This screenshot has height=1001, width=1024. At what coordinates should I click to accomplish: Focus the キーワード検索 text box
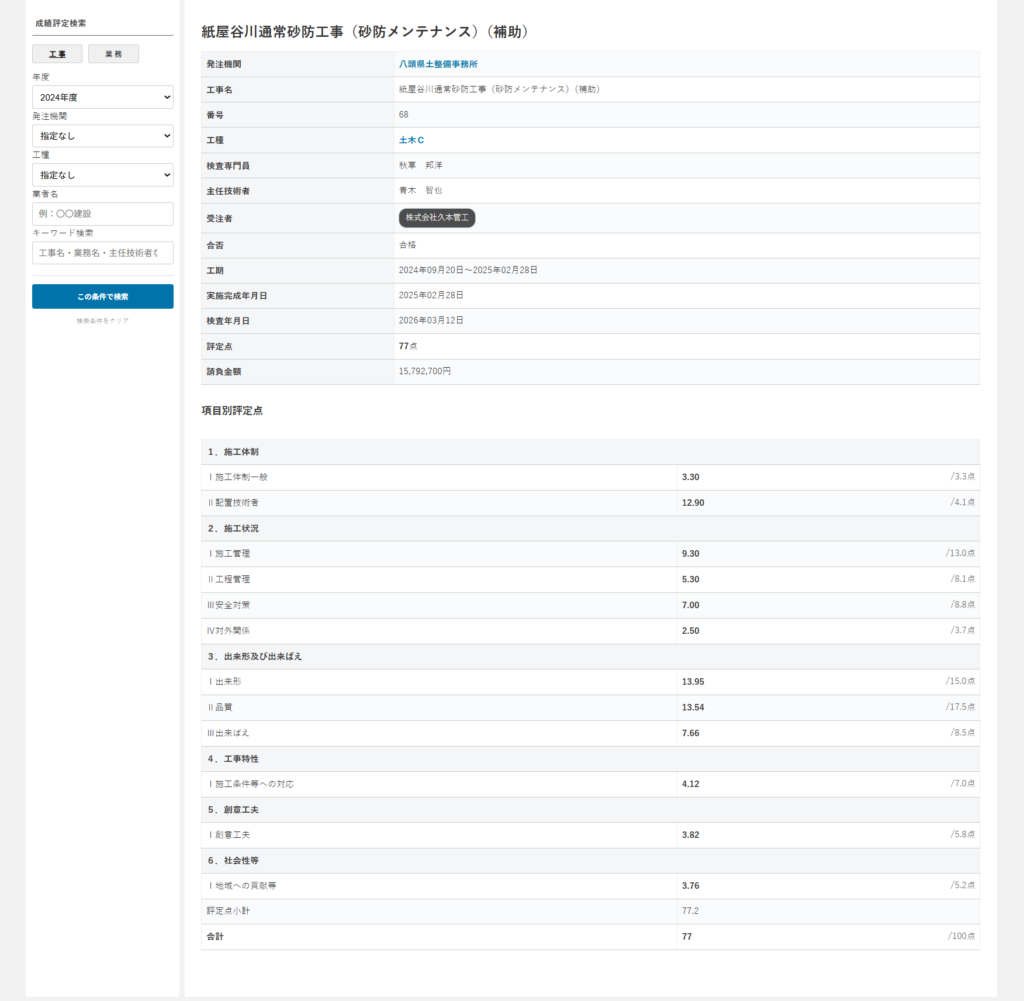pyautogui.click(x=102, y=253)
